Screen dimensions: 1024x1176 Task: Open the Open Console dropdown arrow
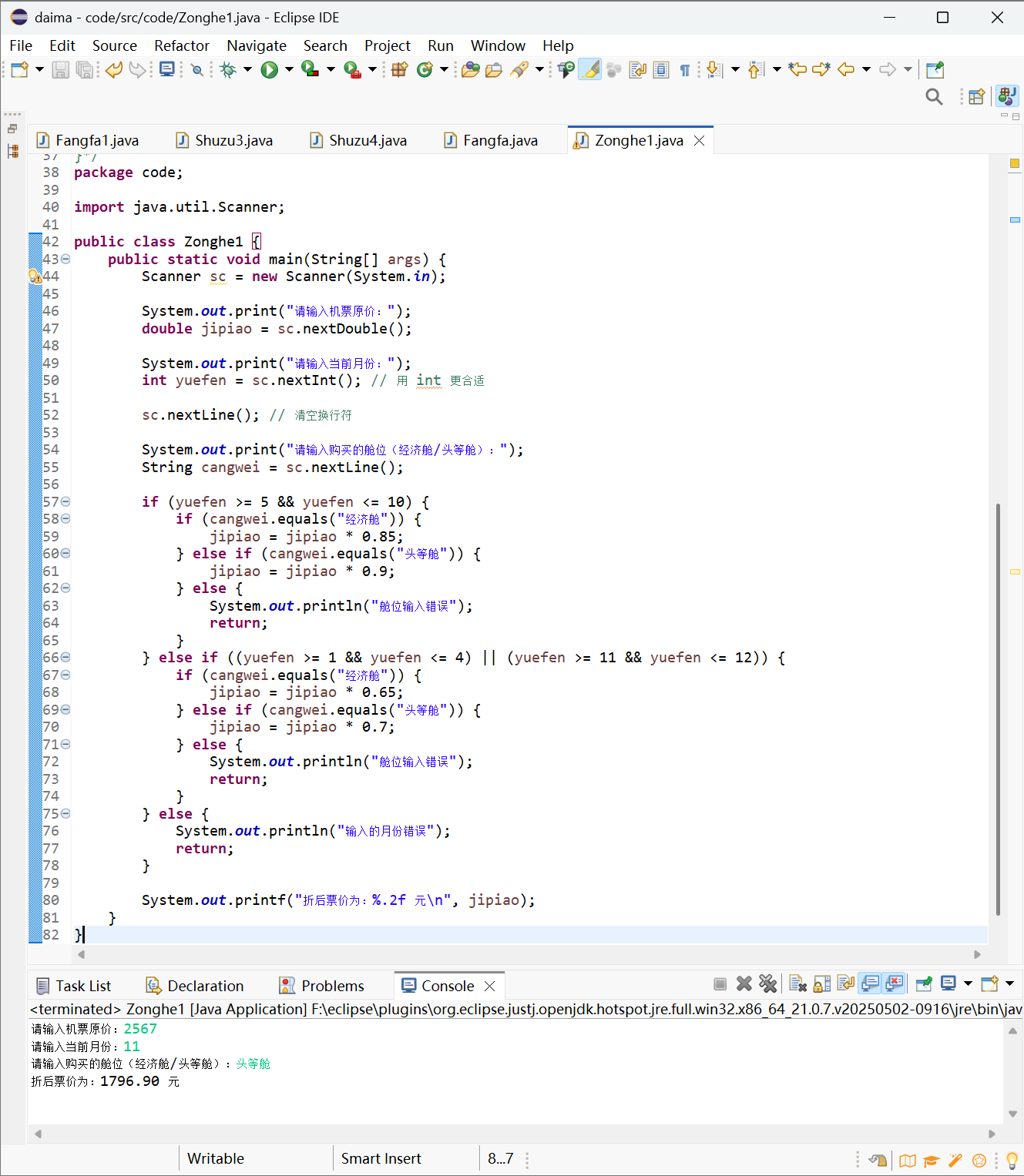click(x=1010, y=983)
